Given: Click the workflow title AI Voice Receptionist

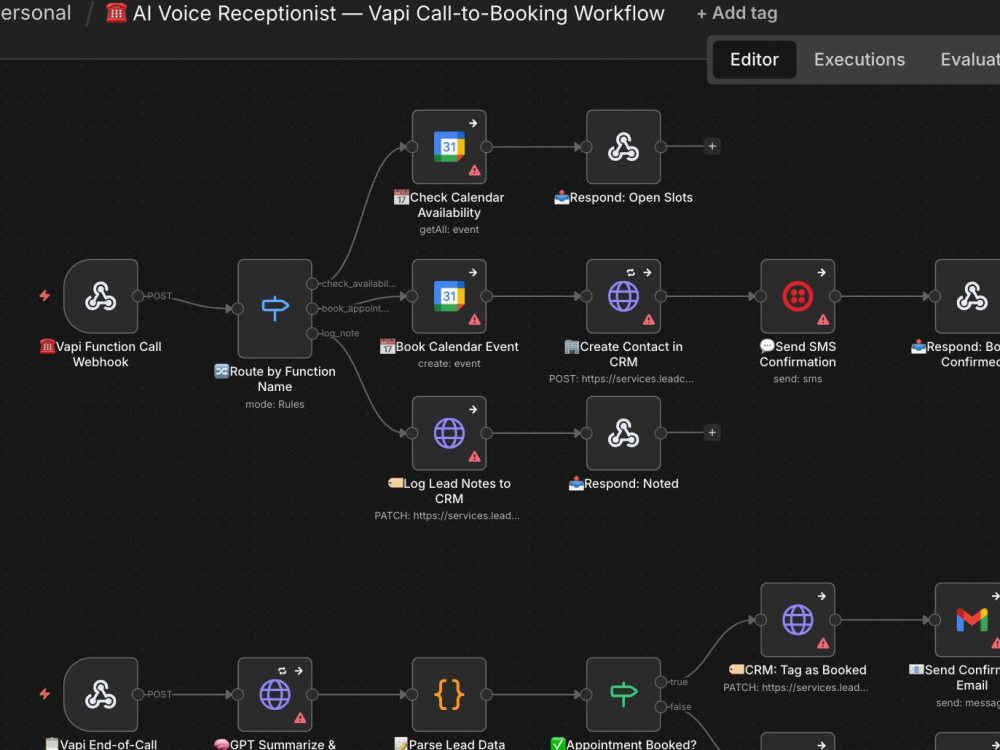Looking at the screenshot, I should click(385, 13).
